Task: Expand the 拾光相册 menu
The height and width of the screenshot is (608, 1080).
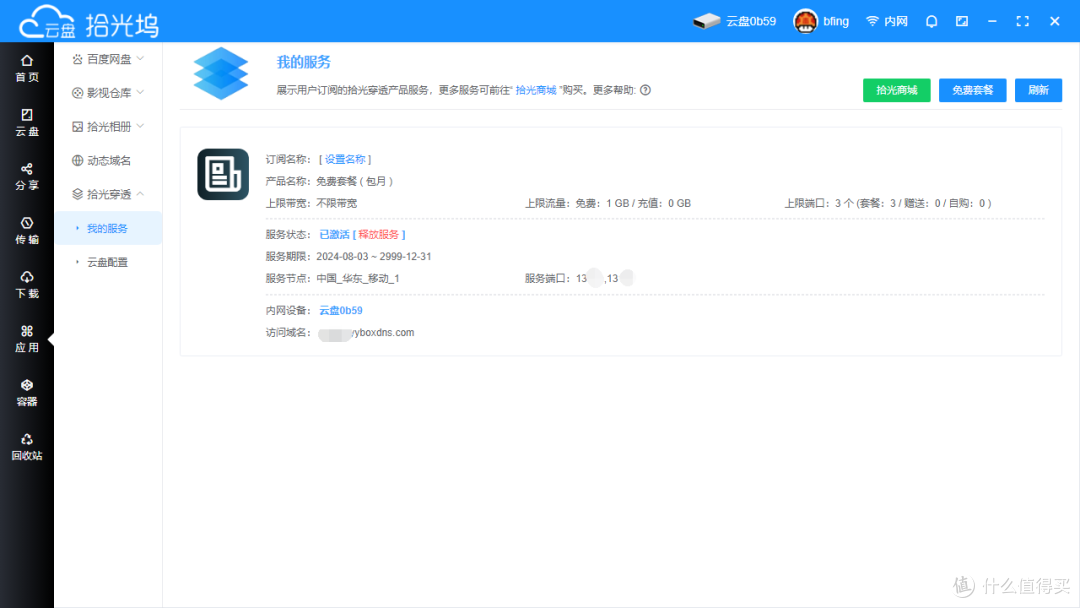Action: pos(108,127)
